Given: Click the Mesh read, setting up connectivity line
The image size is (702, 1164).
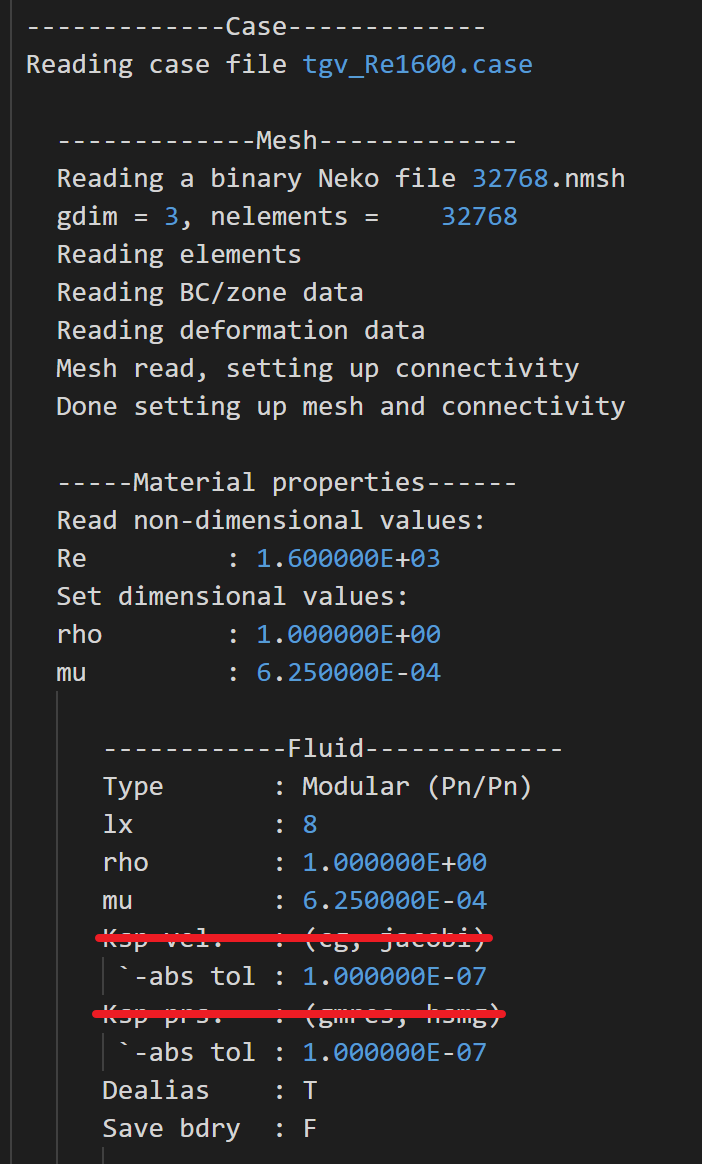Looking at the screenshot, I should (318, 369).
